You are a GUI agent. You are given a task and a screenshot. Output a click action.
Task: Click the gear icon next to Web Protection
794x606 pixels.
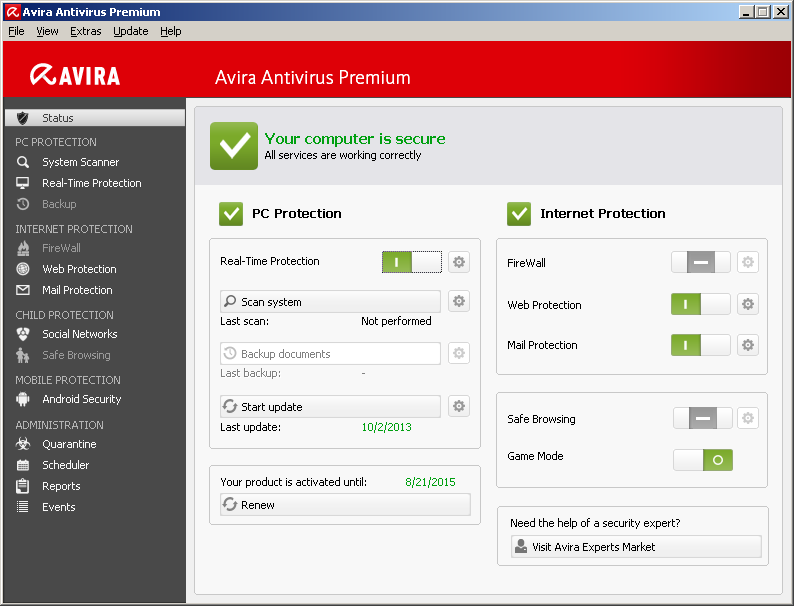[747, 304]
